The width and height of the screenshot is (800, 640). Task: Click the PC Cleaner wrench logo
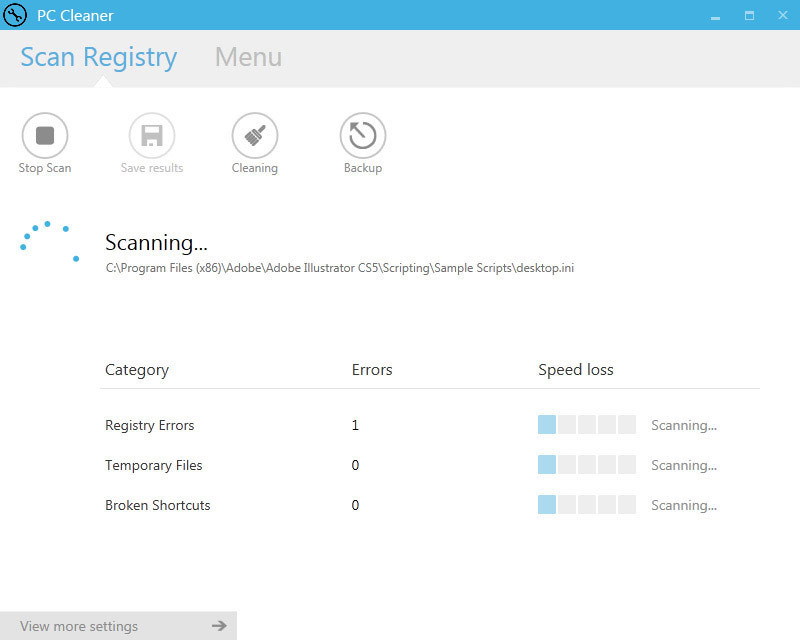(14, 15)
